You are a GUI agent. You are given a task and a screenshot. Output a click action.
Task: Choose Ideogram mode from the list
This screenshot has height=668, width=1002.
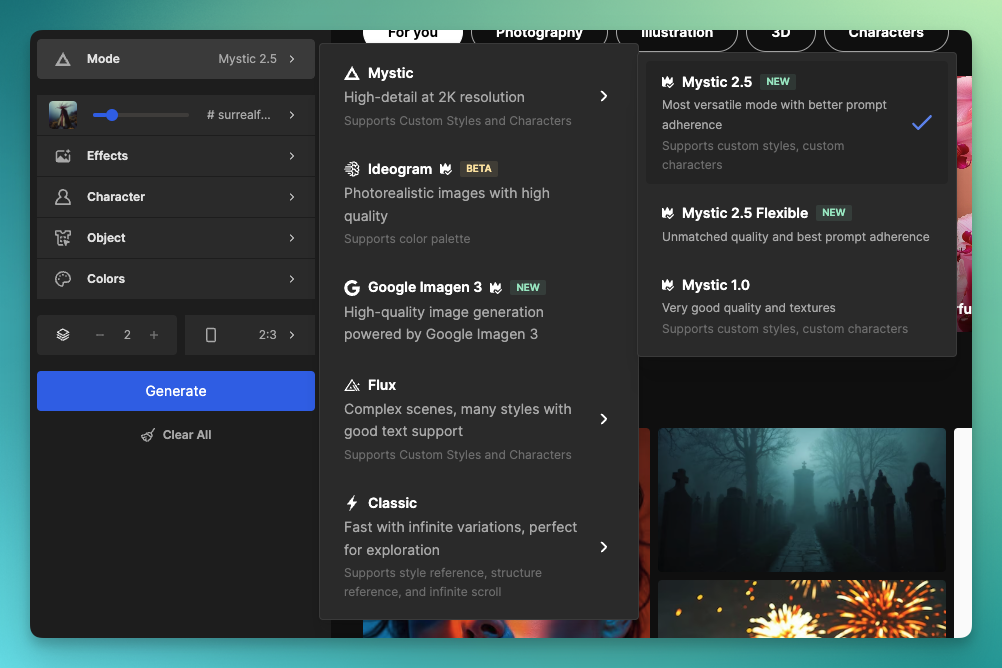(x=479, y=203)
